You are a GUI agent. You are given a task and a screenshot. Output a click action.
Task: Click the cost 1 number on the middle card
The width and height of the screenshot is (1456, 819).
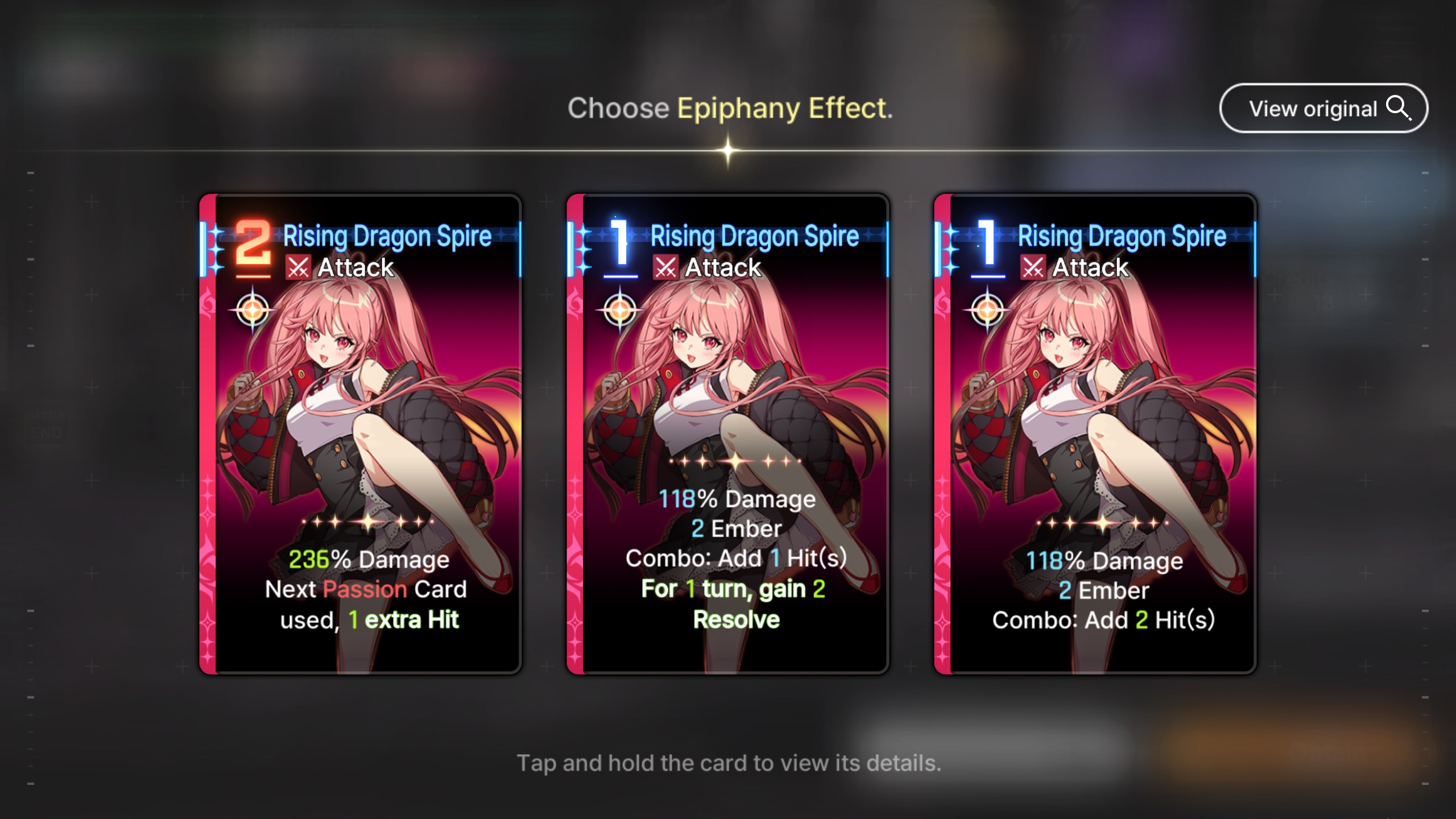coord(620,243)
